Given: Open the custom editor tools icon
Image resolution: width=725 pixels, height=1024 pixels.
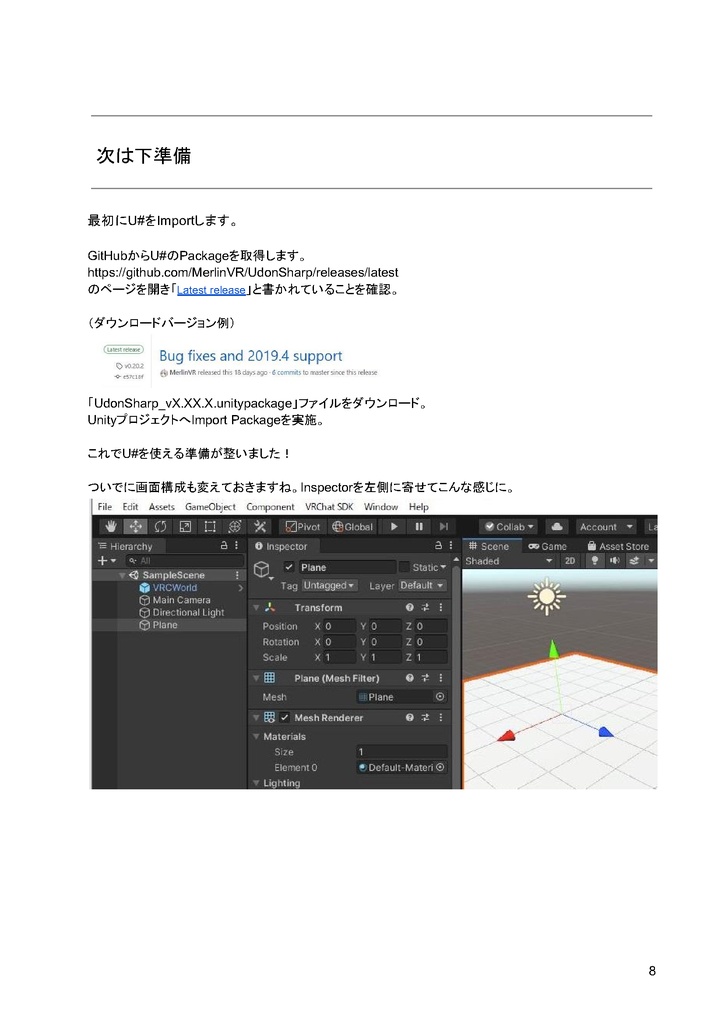Looking at the screenshot, I should coord(260,526).
